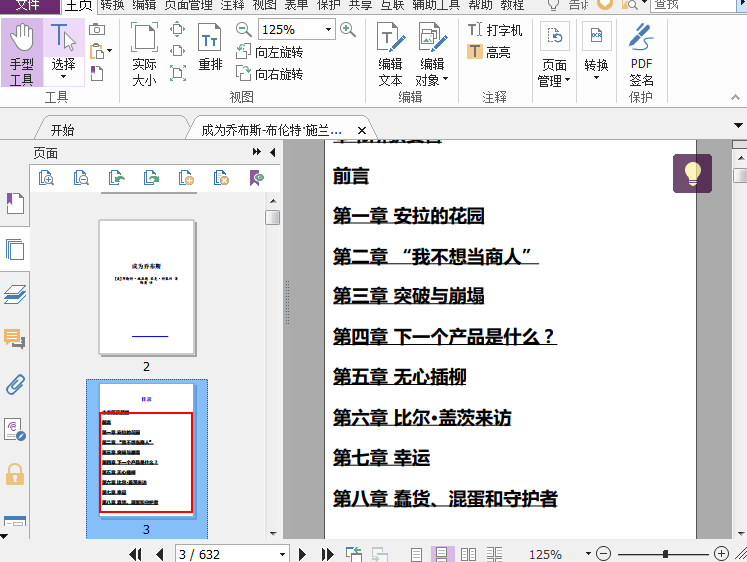Viewport: 747px width, 562px height.
Task: Open clipboard dropdown arrow beside paste icon
Action: coord(110,50)
